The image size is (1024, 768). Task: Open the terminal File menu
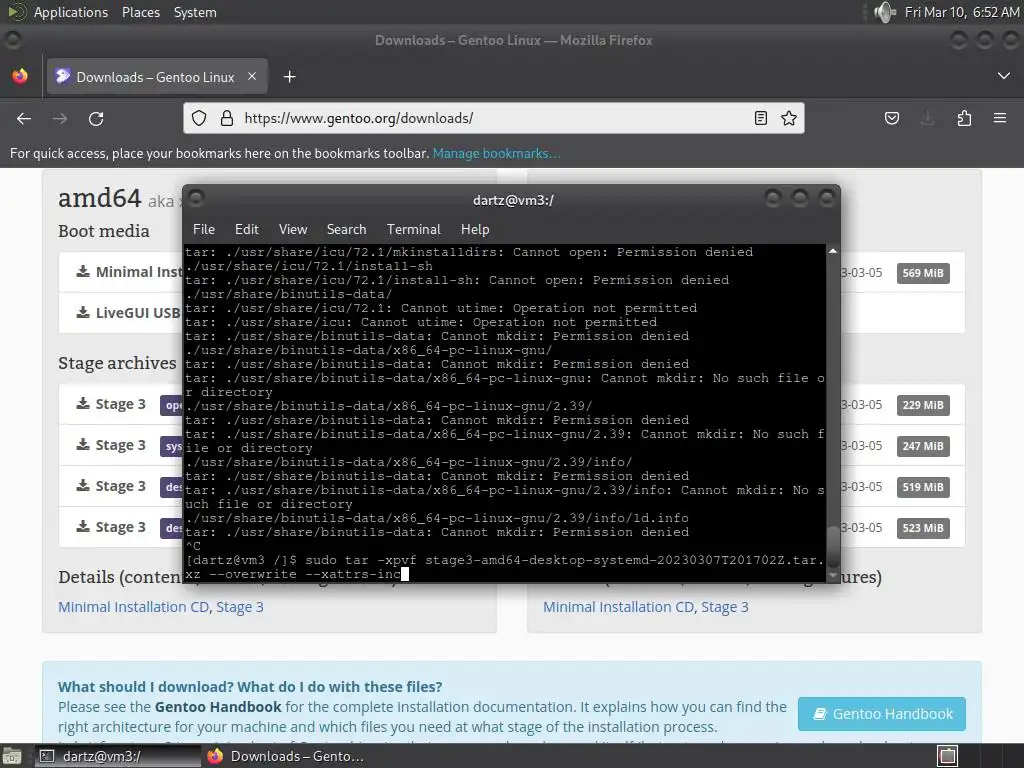[x=204, y=229]
